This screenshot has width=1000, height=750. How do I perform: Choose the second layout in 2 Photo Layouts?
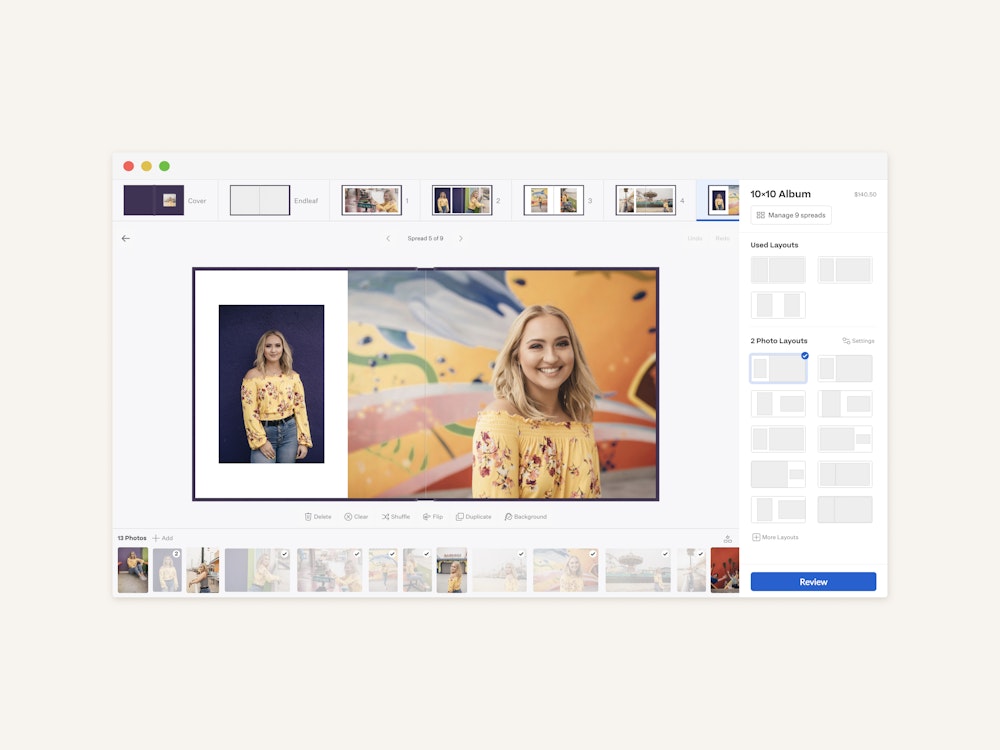pos(845,369)
